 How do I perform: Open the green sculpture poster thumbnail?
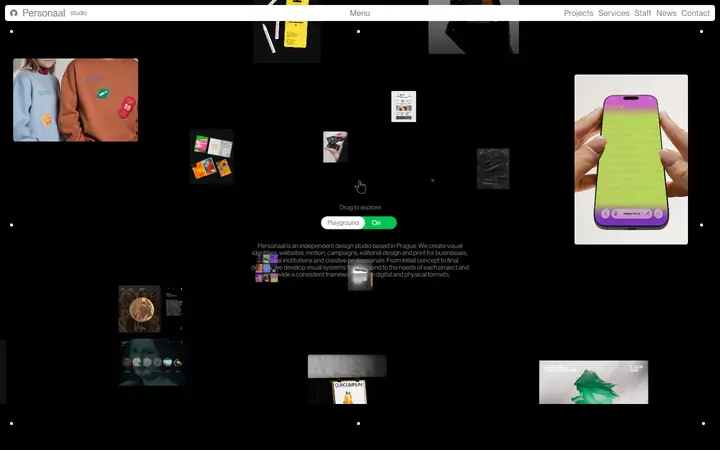pos(593,382)
